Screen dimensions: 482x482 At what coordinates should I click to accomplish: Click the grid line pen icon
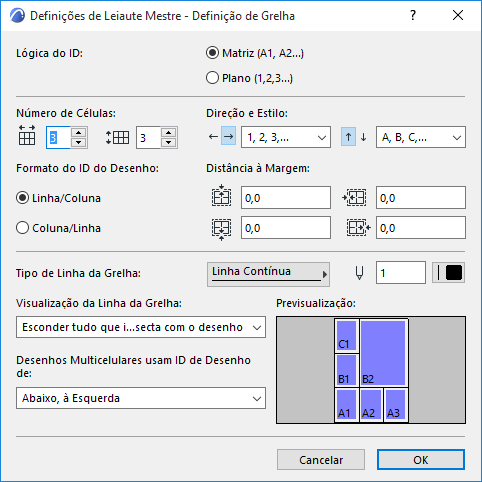pyautogui.click(x=359, y=273)
